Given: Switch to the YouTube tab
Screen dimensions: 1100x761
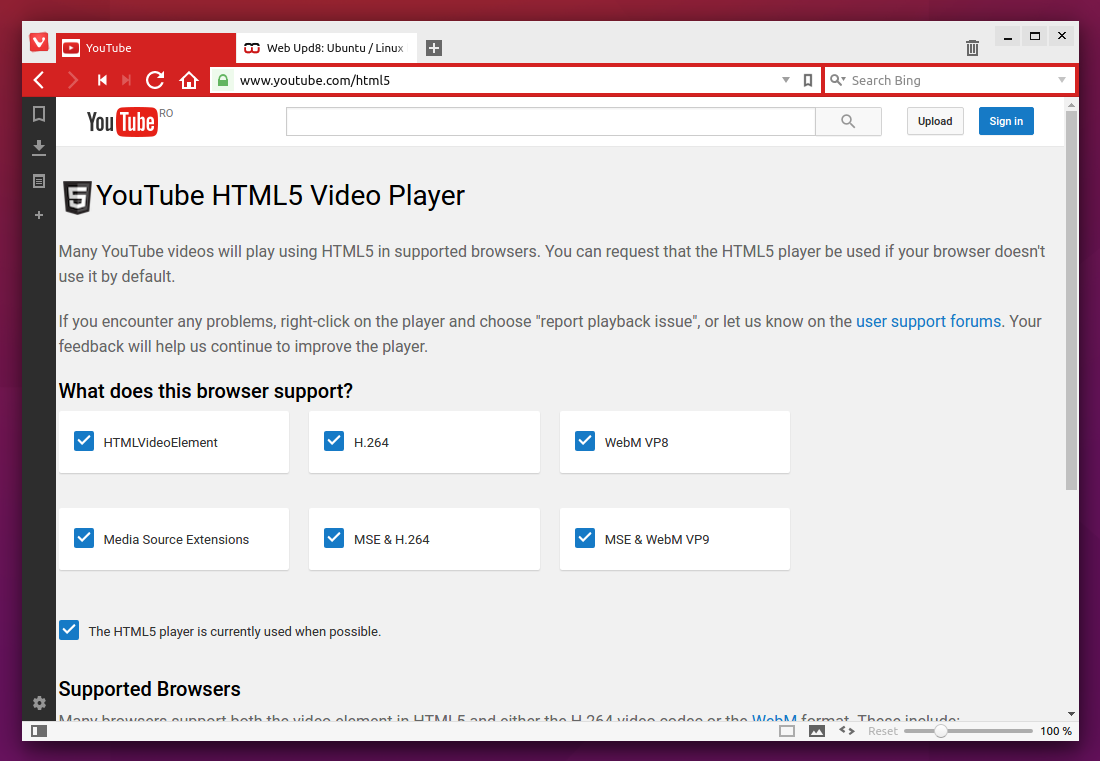Looking at the screenshot, I should coord(146,48).
